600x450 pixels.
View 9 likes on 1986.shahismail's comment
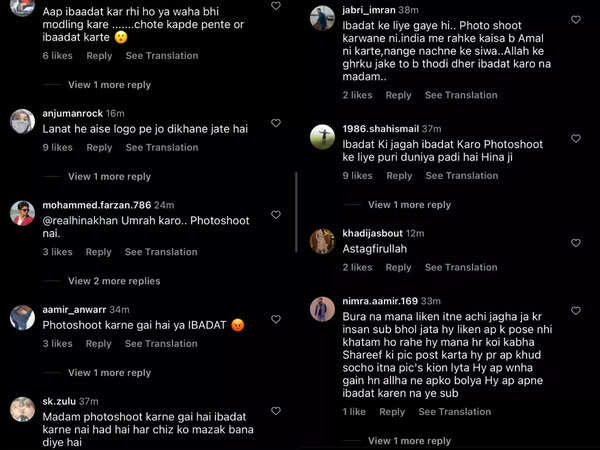(x=357, y=176)
